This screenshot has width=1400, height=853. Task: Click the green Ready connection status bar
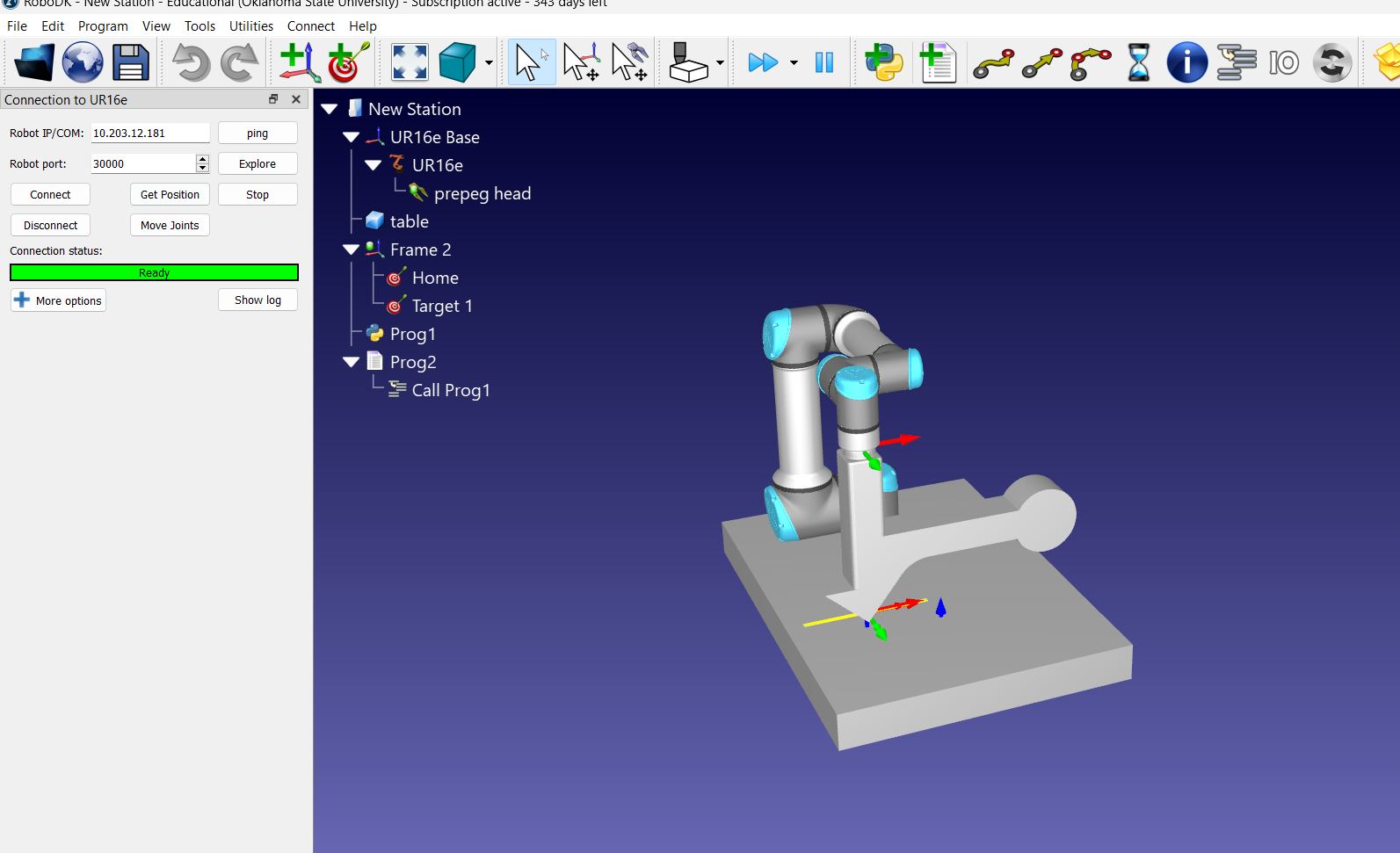[x=154, y=272]
